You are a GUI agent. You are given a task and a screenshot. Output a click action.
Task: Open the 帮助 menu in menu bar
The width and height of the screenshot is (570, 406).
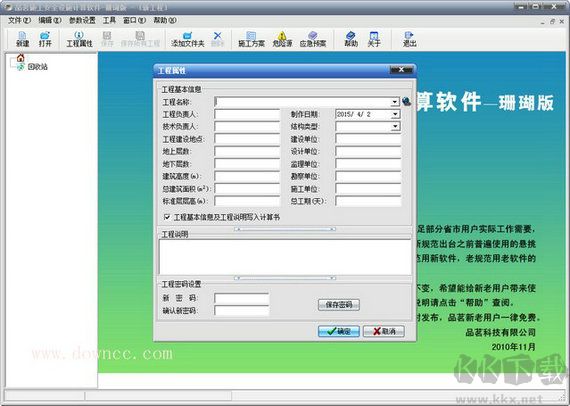(165, 20)
